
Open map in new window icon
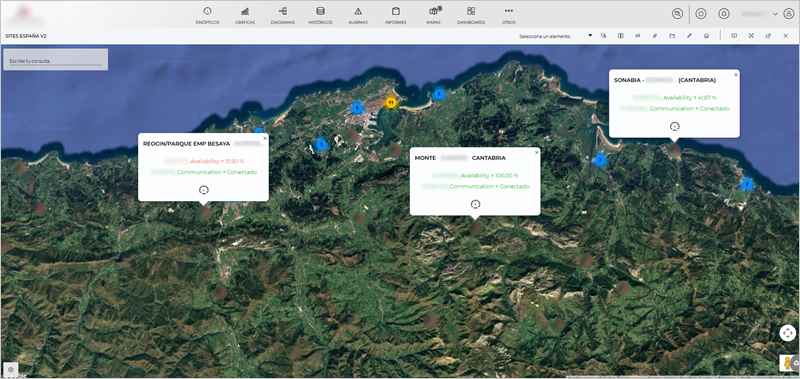[768, 36]
